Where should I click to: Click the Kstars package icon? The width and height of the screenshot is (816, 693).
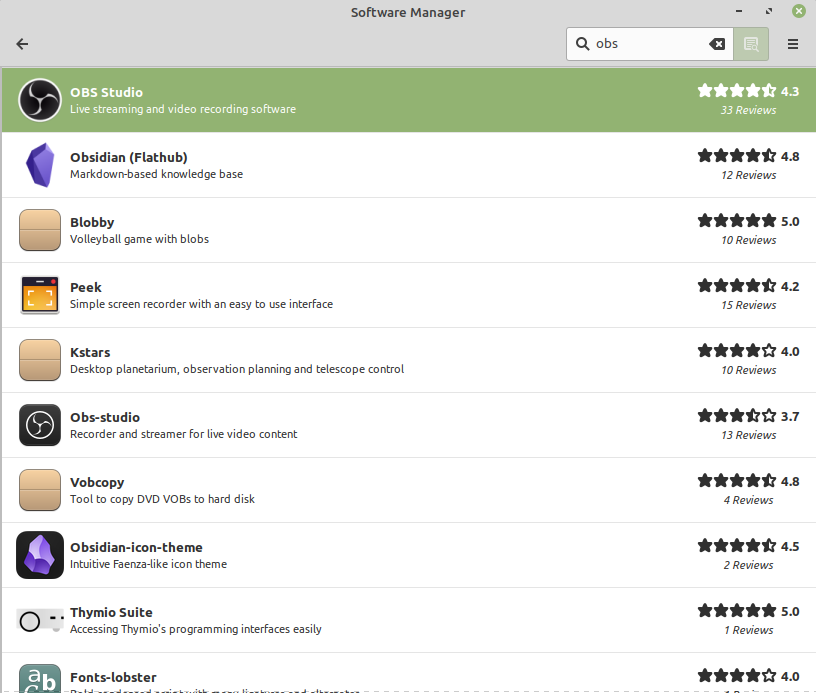40,360
